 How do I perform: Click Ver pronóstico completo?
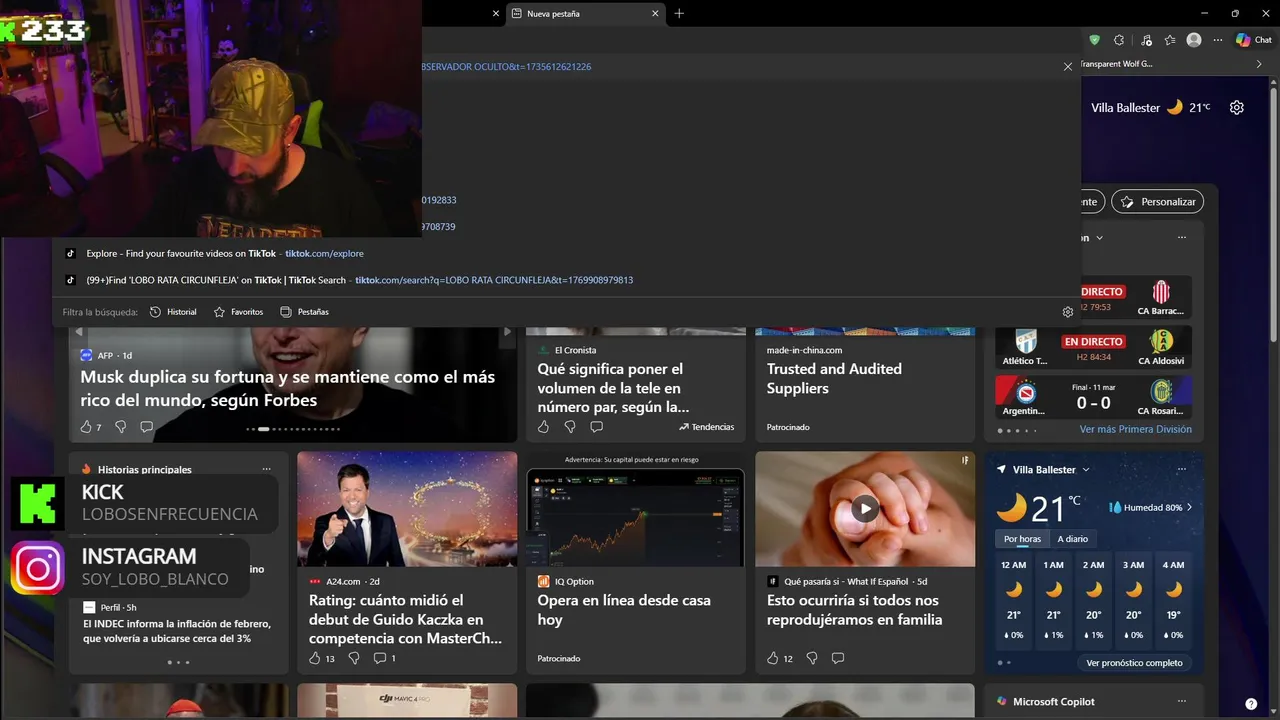click(x=1134, y=663)
